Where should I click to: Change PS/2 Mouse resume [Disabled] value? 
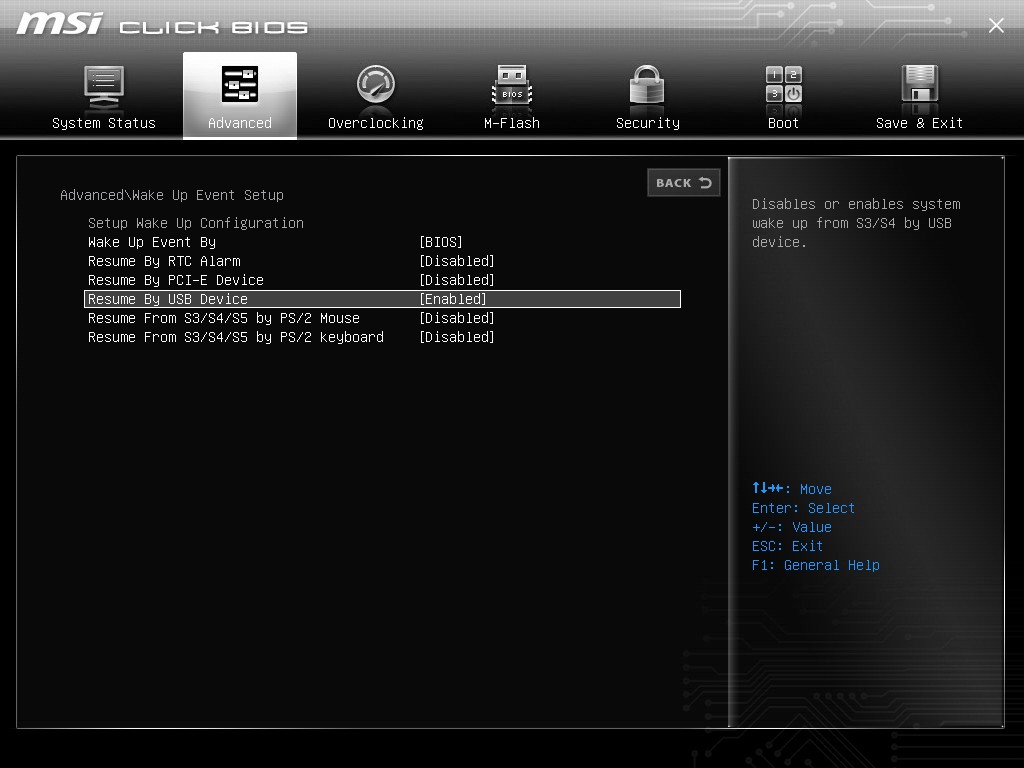456,318
